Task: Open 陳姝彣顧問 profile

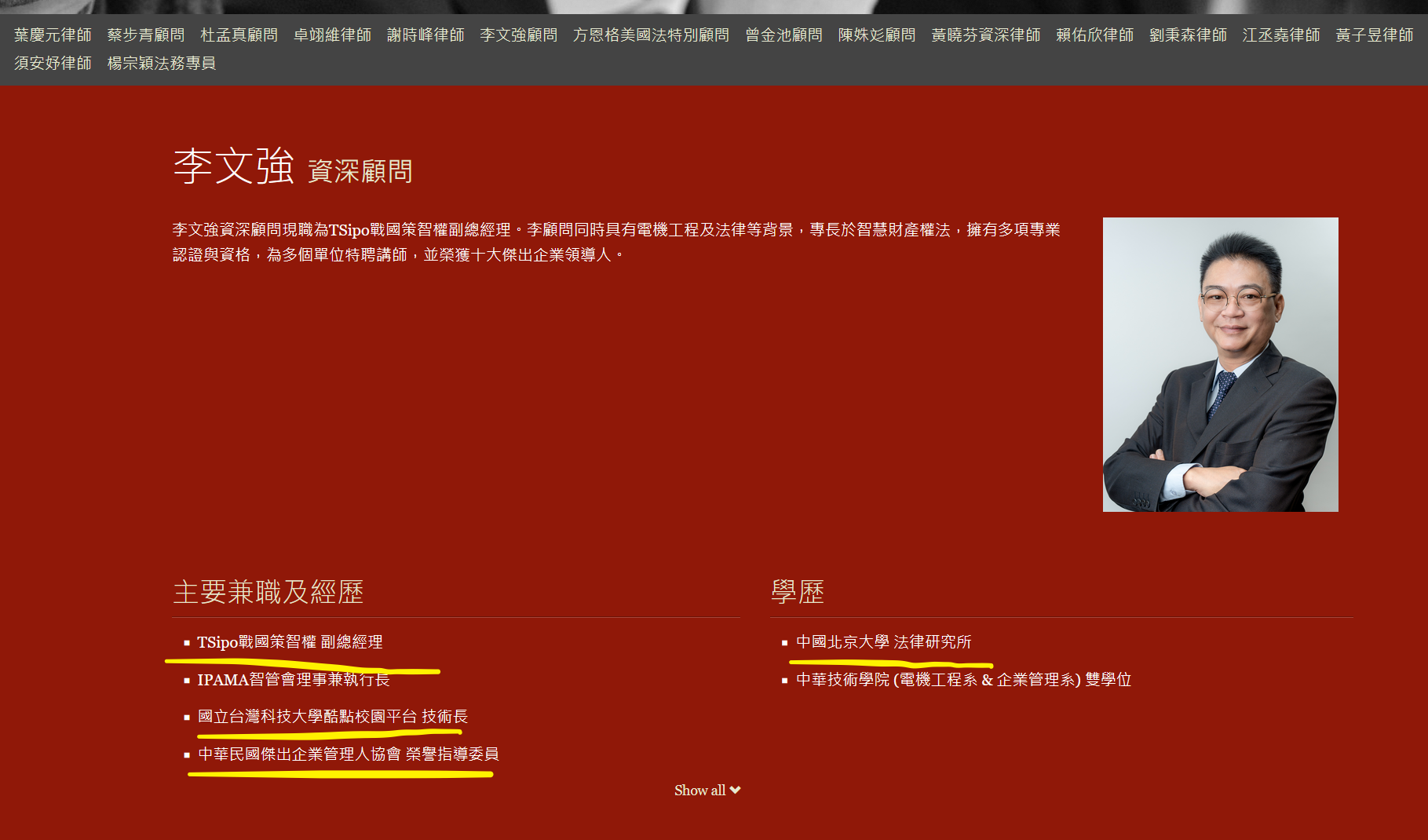Action: point(877,35)
